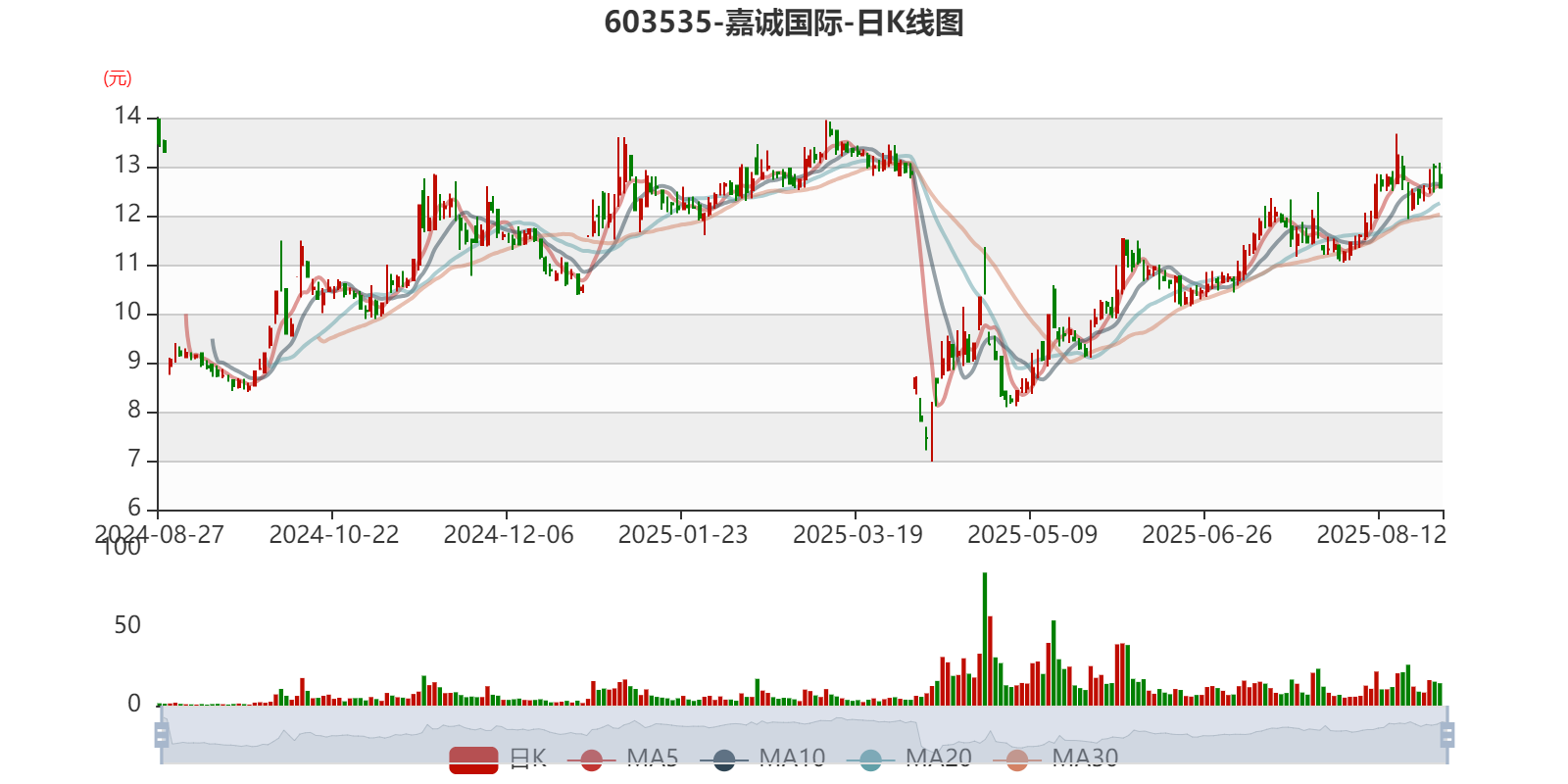Grab the right handle of zoom slider
Image resolution: width=1568 pixels, height=784 pixels.
coord(1446,735)
